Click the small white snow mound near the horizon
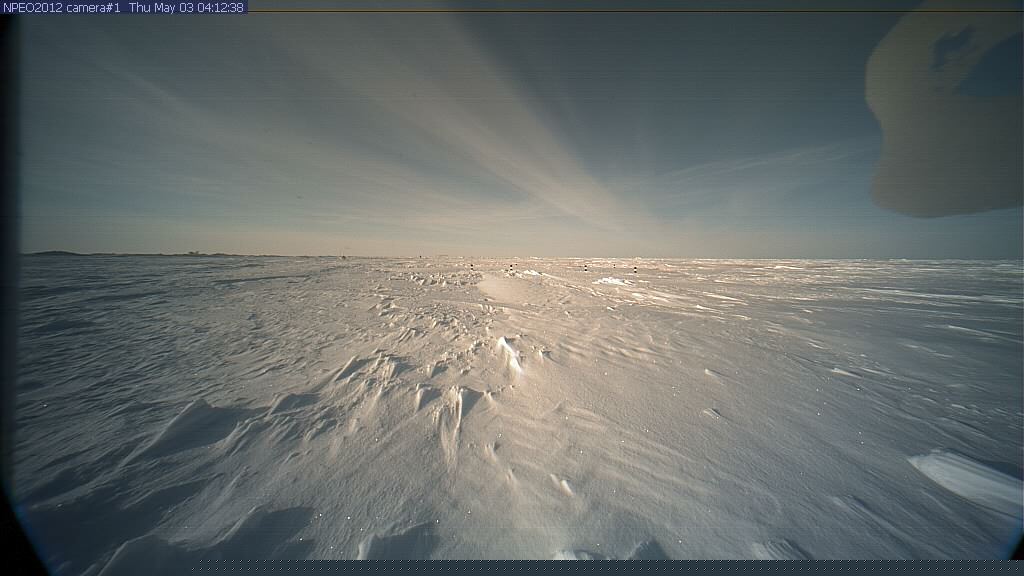1024x576 pixels. coord(612,281)
